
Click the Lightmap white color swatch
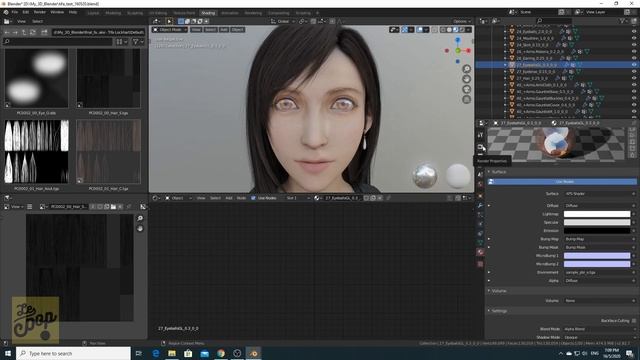(597, 214)
